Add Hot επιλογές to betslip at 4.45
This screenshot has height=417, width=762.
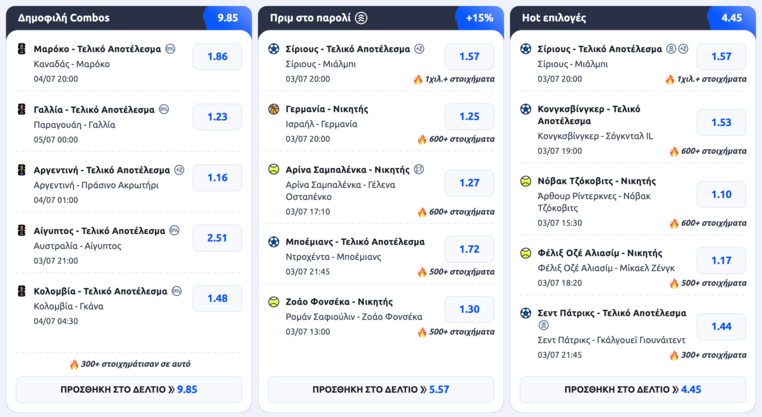[633, 389]
